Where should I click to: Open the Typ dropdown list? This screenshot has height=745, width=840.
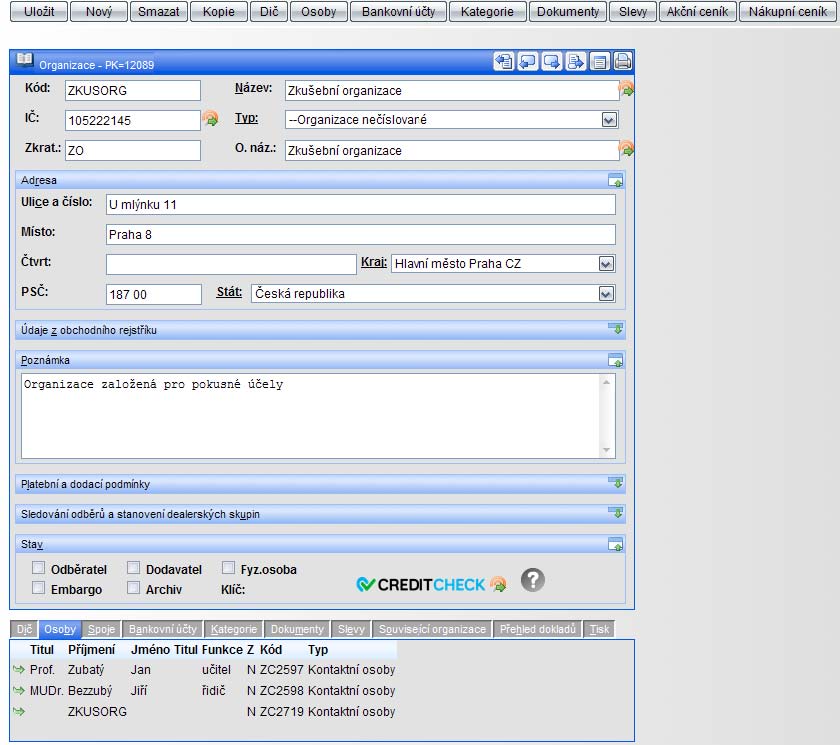point(608,119)
